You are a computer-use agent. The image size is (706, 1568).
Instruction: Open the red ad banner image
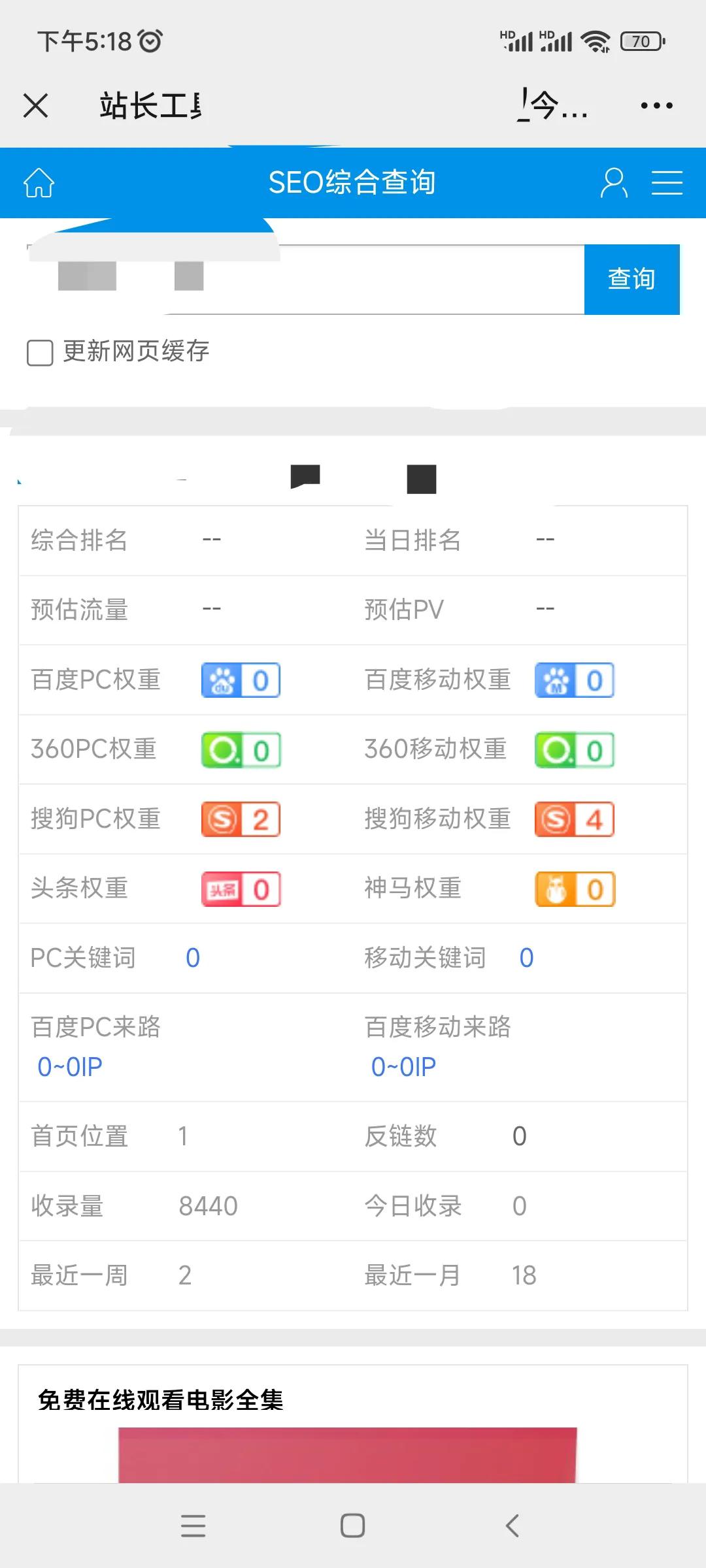pyautogui.click(x=347, y=1455)
